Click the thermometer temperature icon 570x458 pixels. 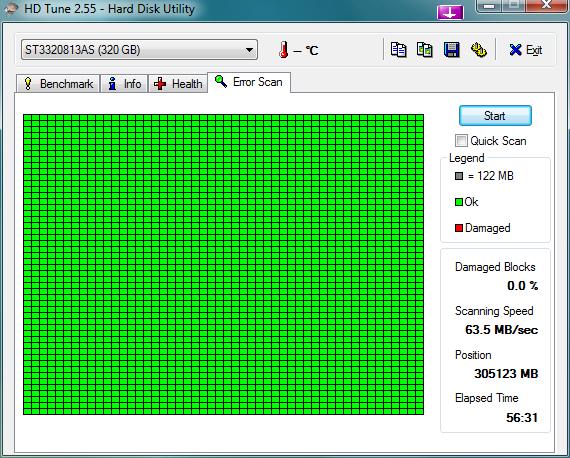click(284, 50)
